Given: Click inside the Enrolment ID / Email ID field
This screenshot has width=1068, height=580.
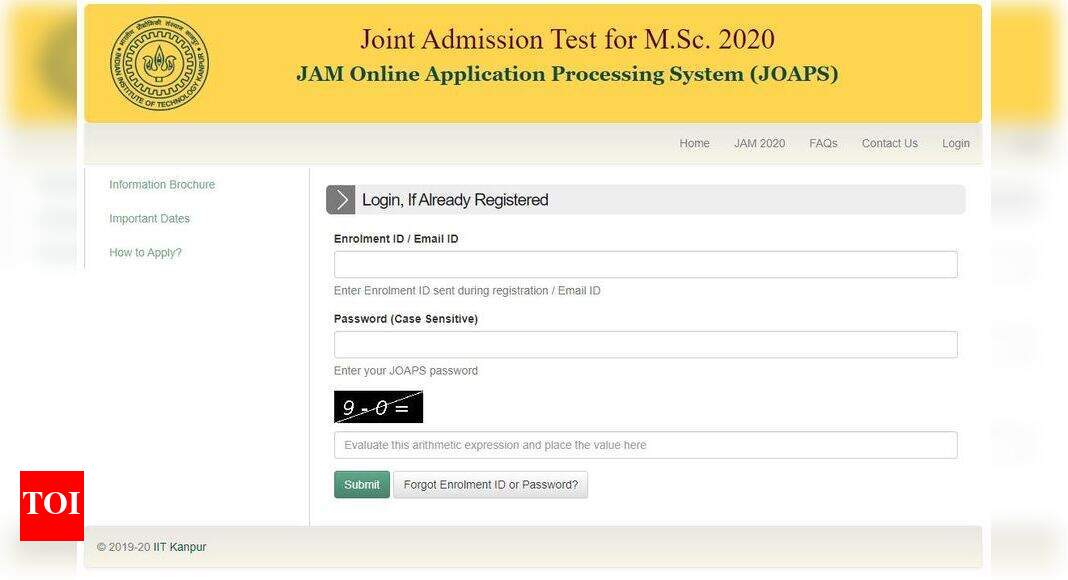Looking at the screenshot, I should (645, 264).
